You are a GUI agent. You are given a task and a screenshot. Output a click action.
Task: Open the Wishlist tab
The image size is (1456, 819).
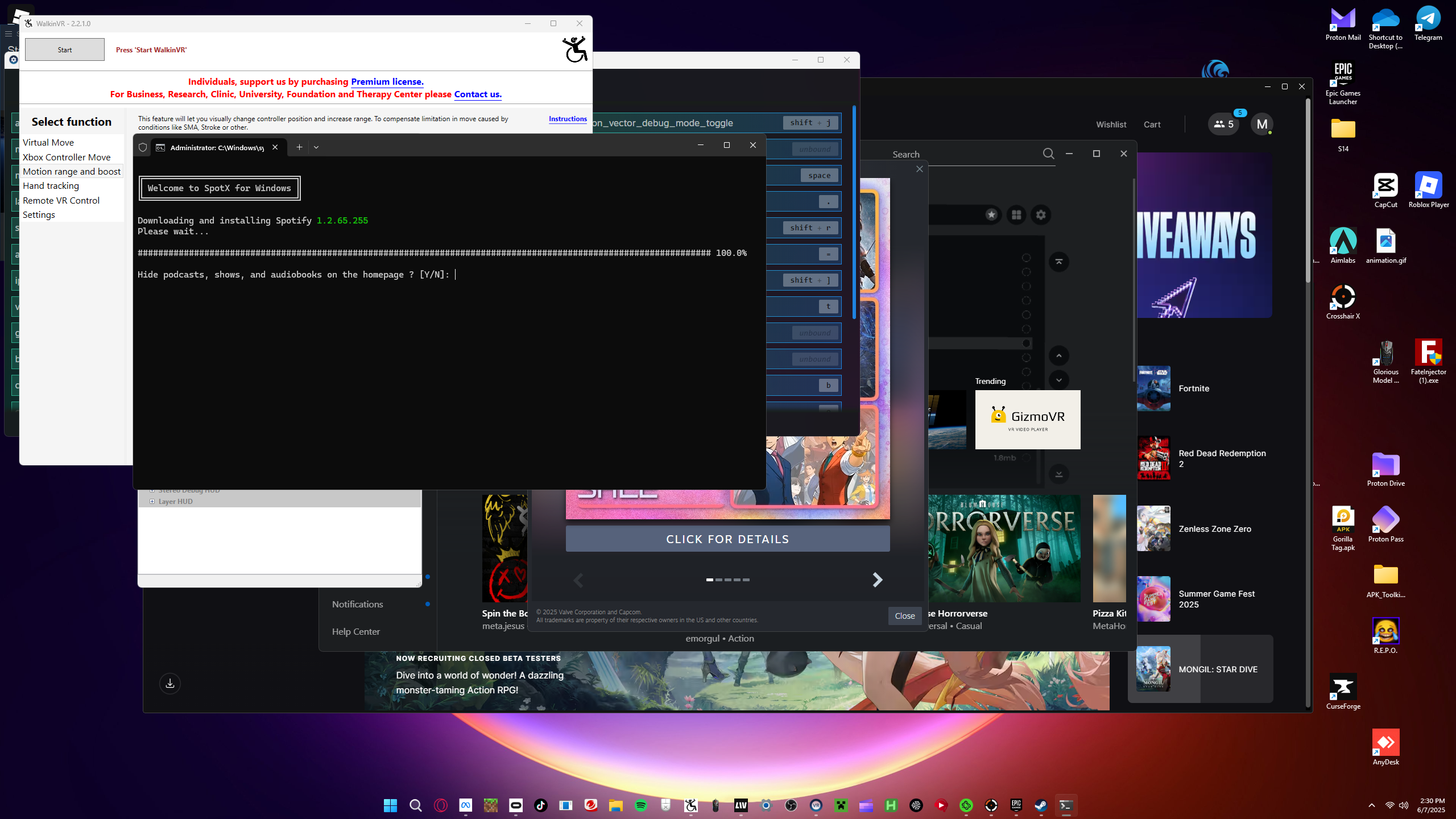(x=1111, y=125)
